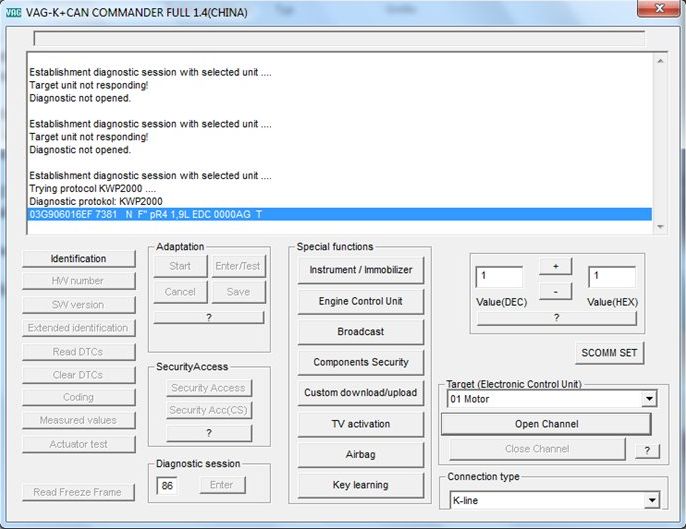This screenshot has width=686, height=529.
Task: Click the VAG application icon in title bar
Action: (x=13, y=12)
